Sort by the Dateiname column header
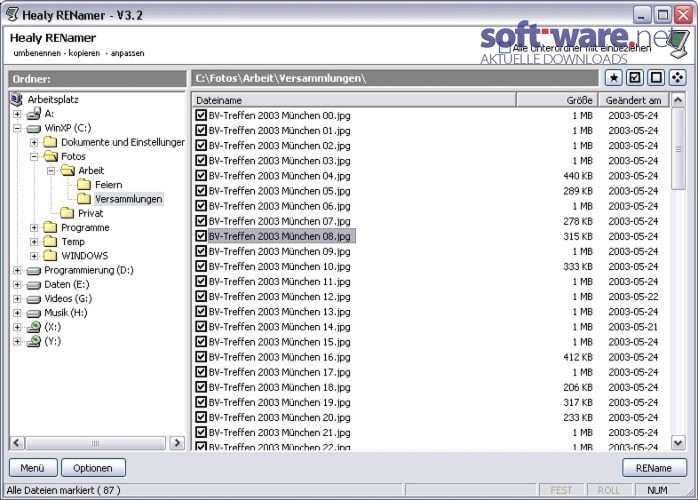698x500 pixels. [x=354, y=100]
